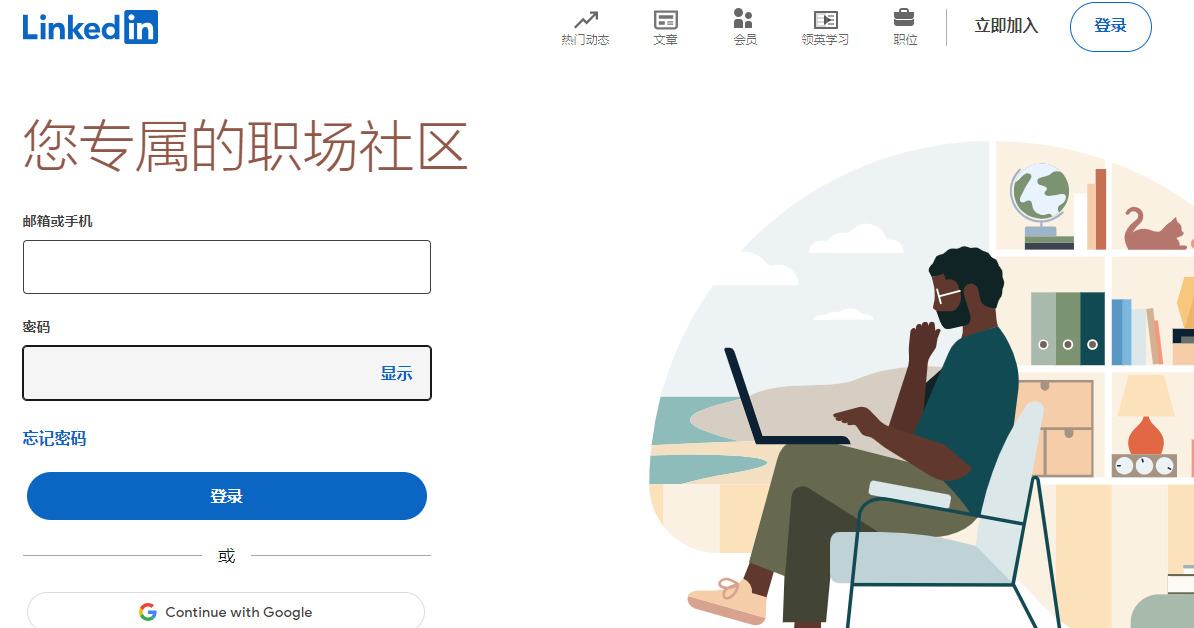
Task: Click the 您专属的职场社区 headline
Action: (x=245, y=145)
